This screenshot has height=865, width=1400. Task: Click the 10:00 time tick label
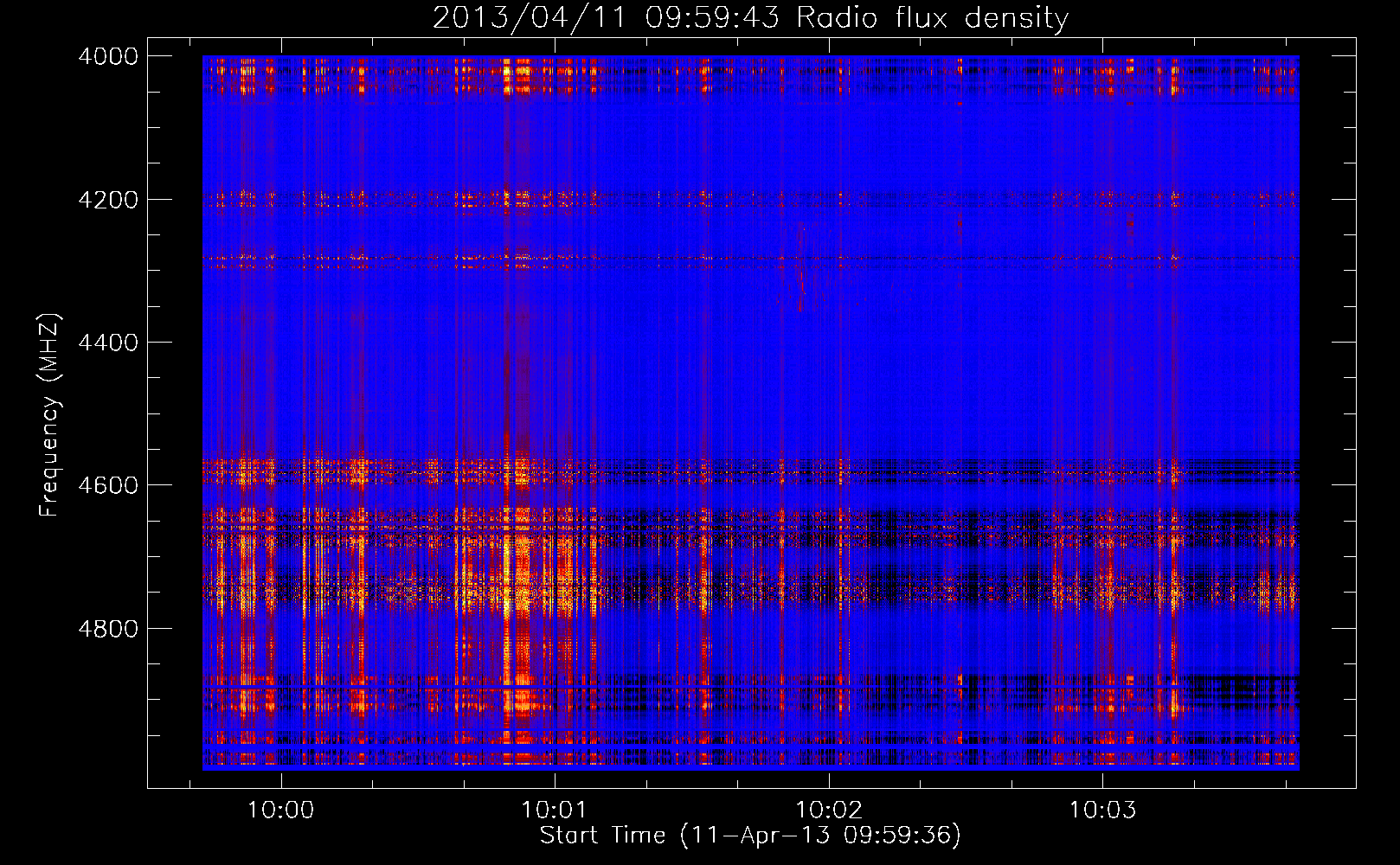[x=280, y=811]
